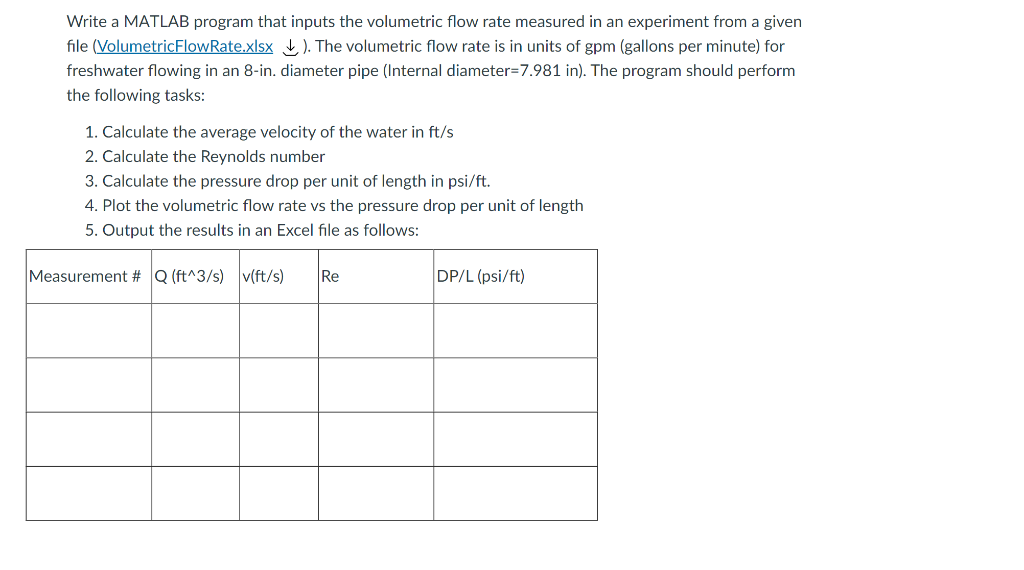
Task: Click the Reynolds number list item
Action: point(205,157)
